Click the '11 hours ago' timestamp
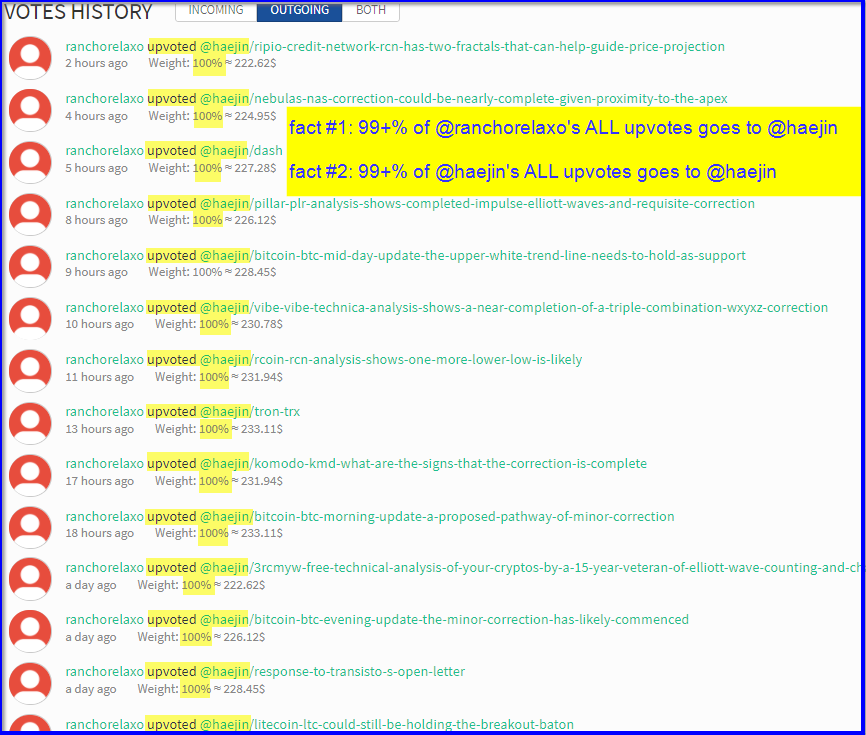866x735 pixels. click(x=99, y=377)
